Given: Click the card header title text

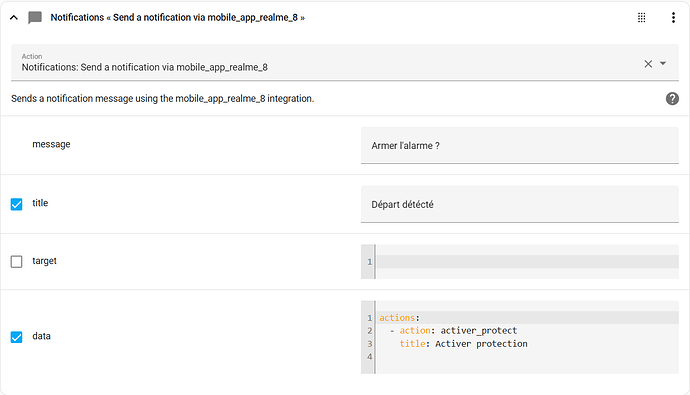Looking at the screenshot, I should pyautogui.click(x=177, y=18).
